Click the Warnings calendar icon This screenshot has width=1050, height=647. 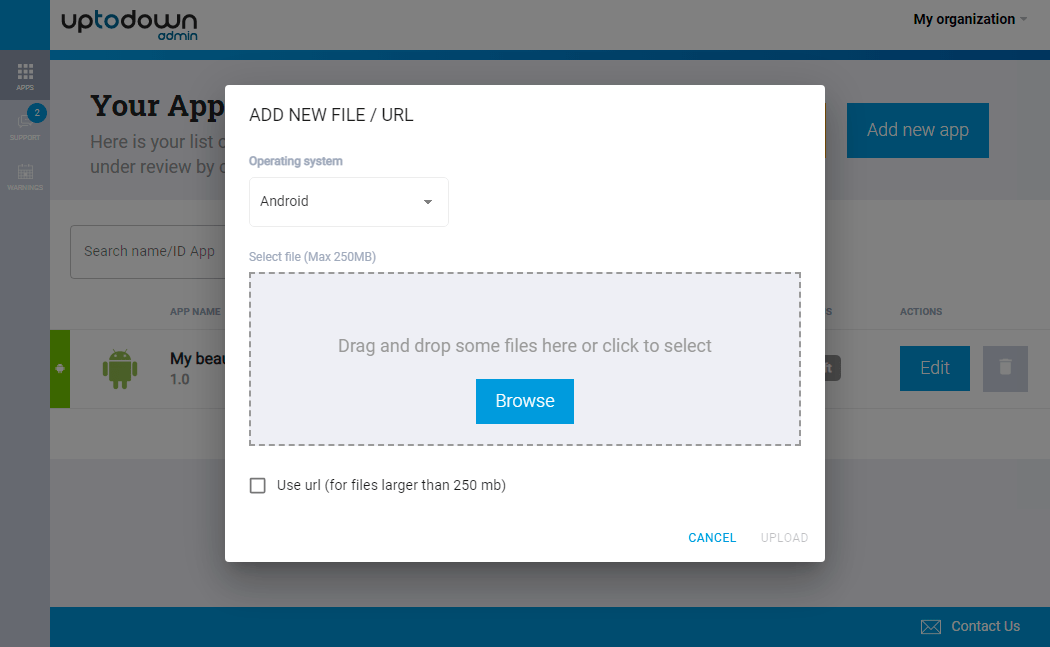click(x=25, y=172)
